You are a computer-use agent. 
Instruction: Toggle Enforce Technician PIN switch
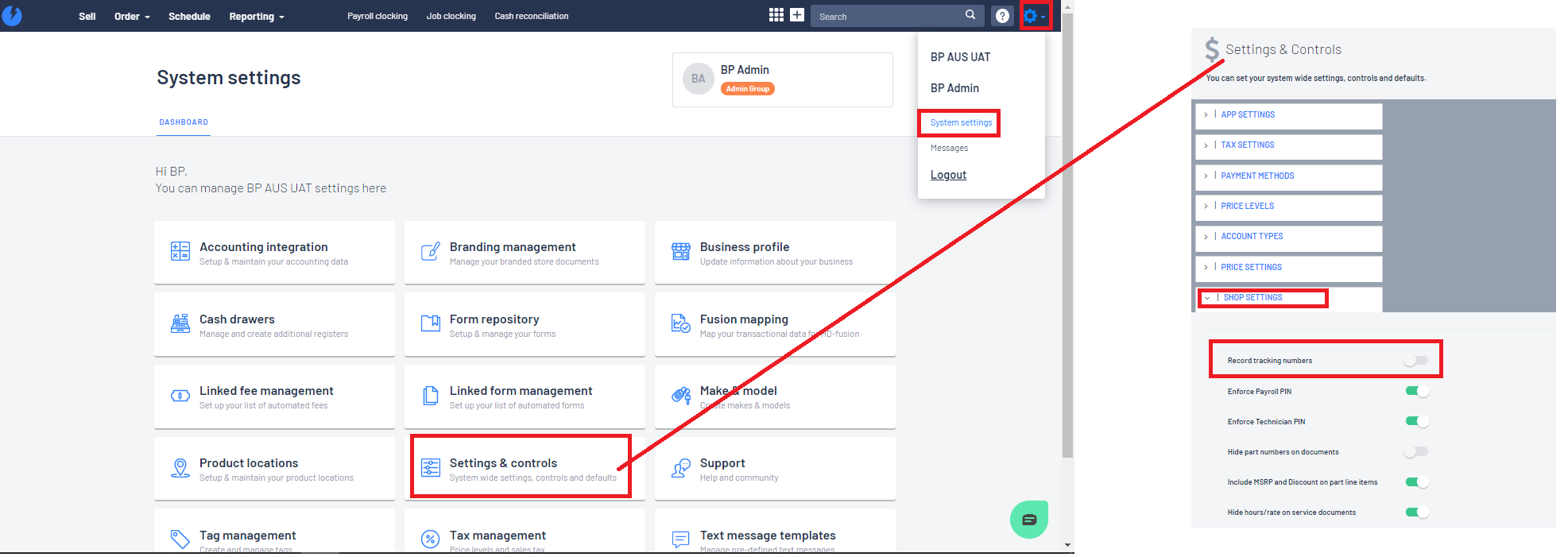(x=1417, y=421)
